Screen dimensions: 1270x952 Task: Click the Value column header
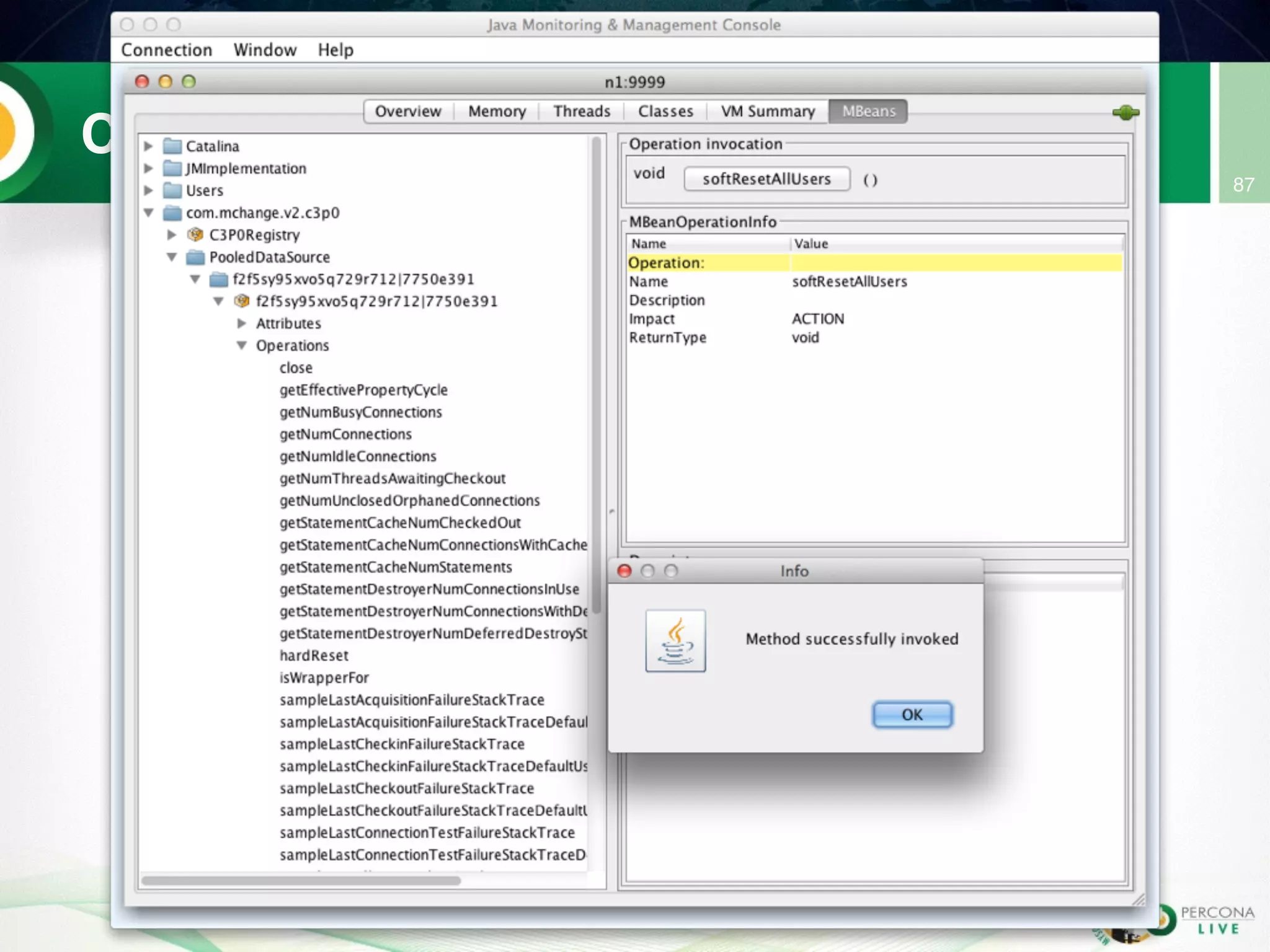(x=956, y=244)
